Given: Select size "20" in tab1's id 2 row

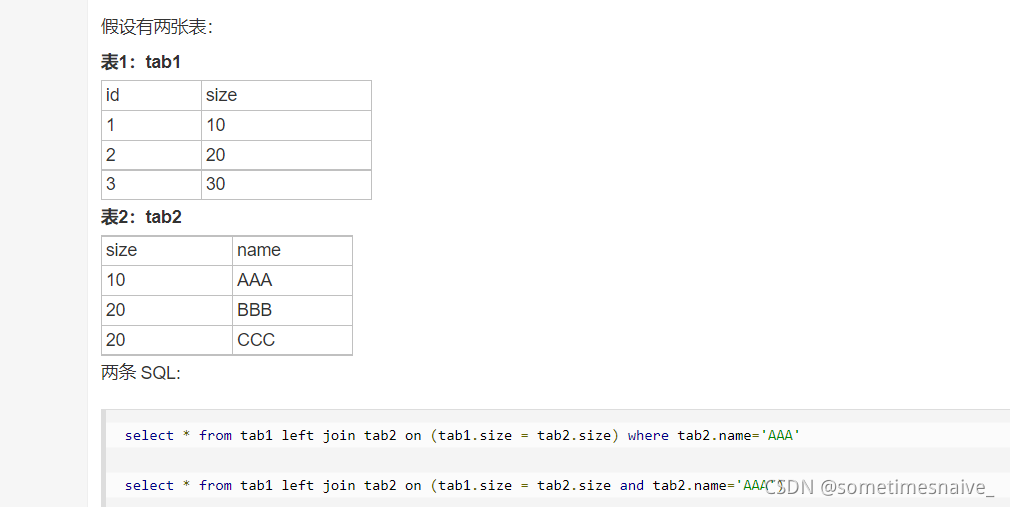Looking at the screenshot, I should pos(287,155).
